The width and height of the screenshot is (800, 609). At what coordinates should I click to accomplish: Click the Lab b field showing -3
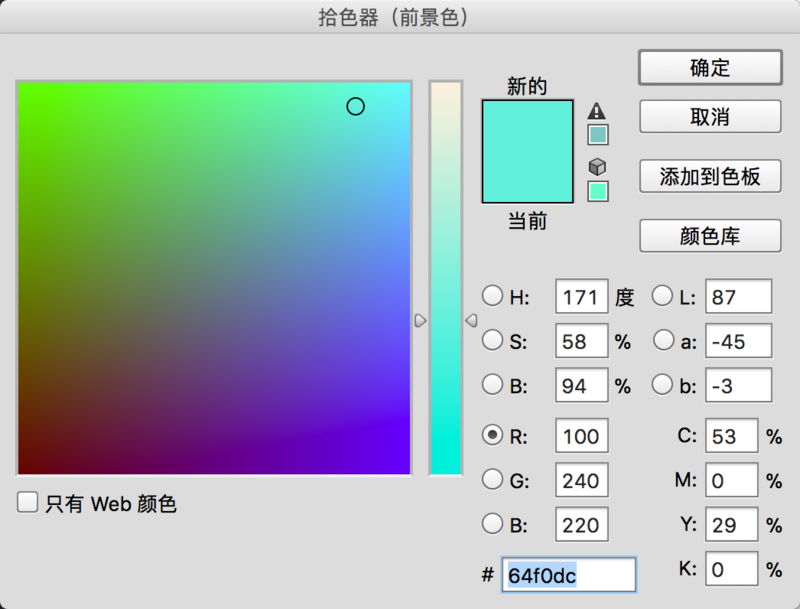[x=738, y=385]
